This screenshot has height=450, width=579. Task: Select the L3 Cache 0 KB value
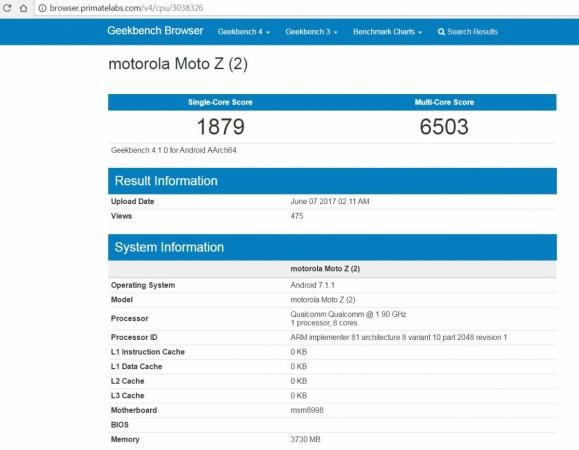click(299, 396)
